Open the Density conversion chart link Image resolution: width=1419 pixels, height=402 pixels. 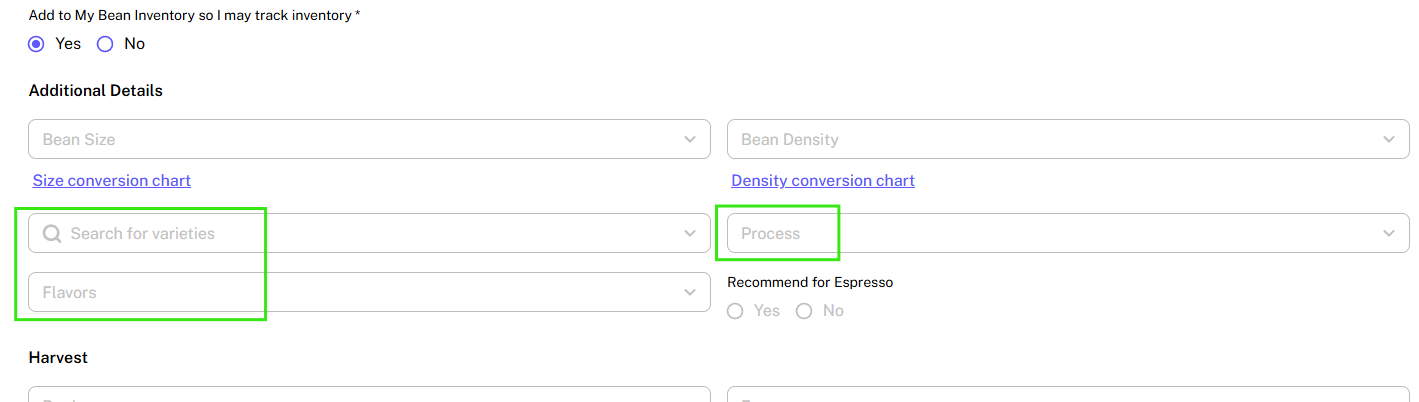(823, 181)
